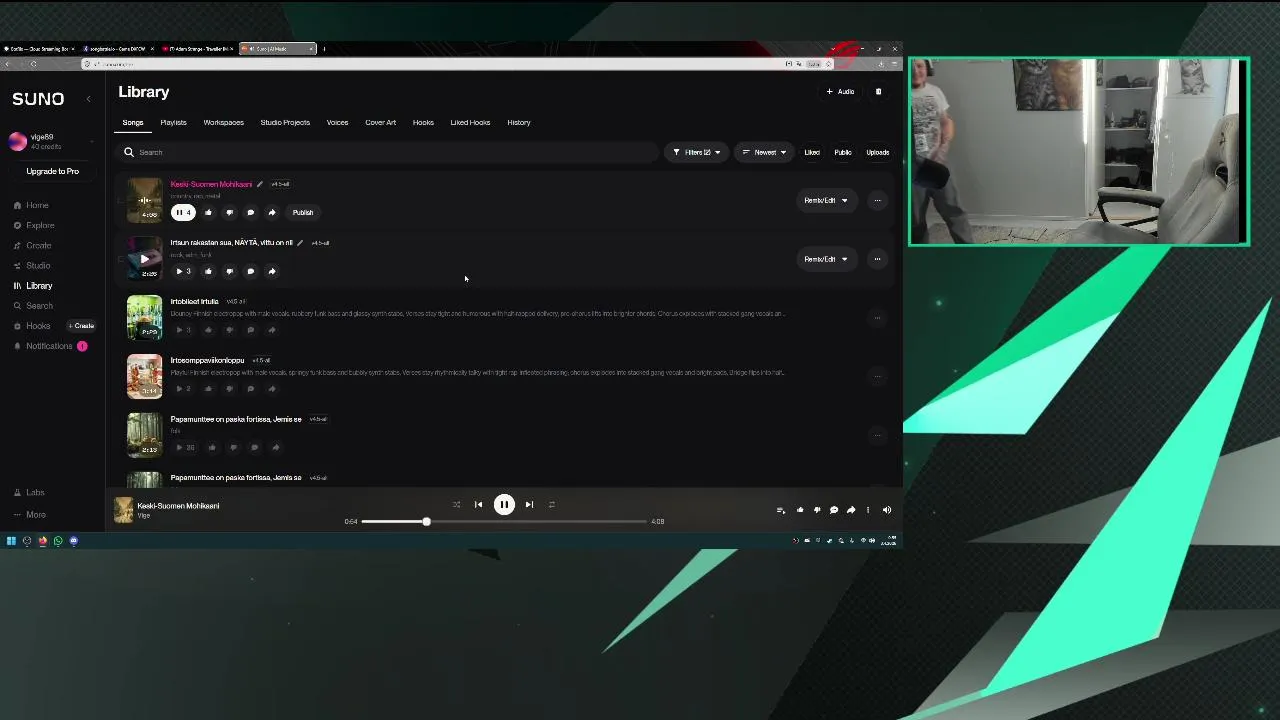The width and height of the screenshot is (1280, 720).
Task: Switch to the Cover Art tab
Action: coord(380,122)
